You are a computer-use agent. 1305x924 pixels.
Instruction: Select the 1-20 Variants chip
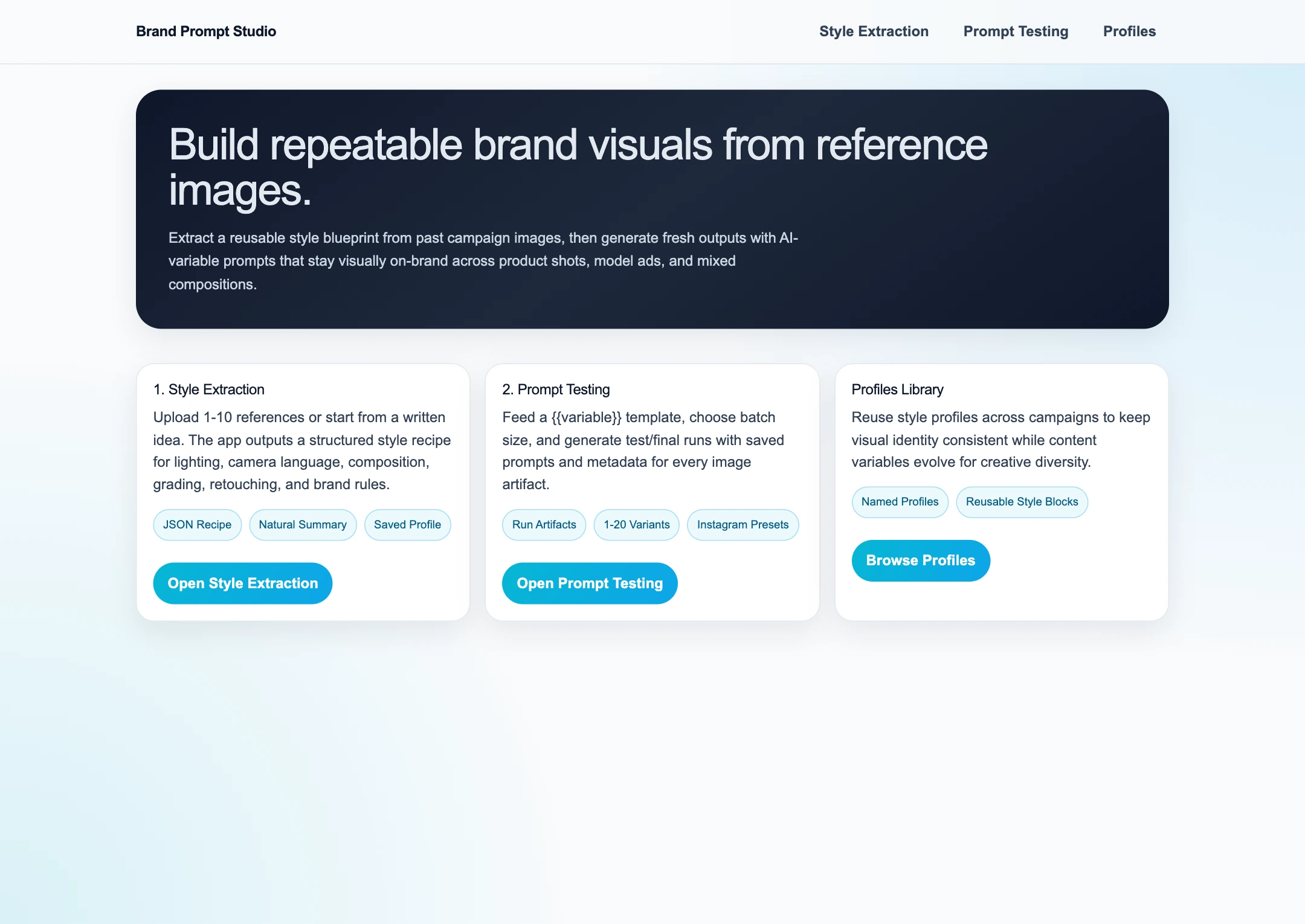pos(637,525)
